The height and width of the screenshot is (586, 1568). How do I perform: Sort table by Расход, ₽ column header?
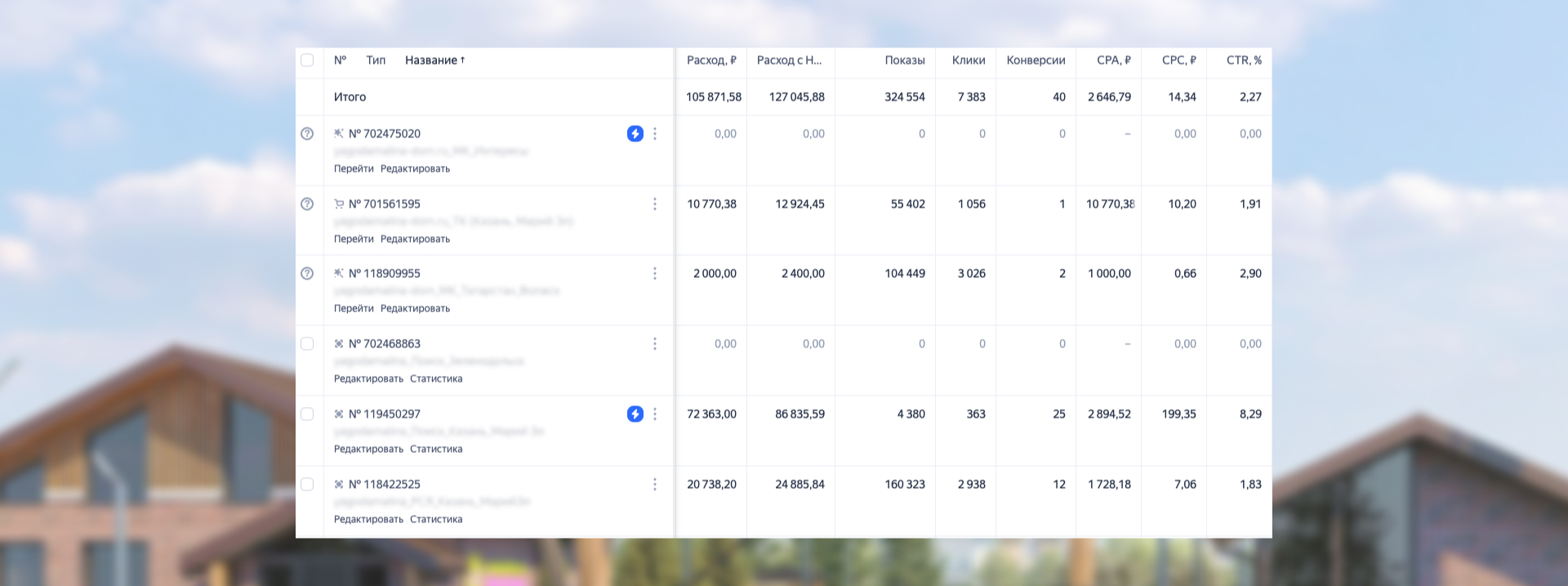pyautogui.click(x=710, y=60)
